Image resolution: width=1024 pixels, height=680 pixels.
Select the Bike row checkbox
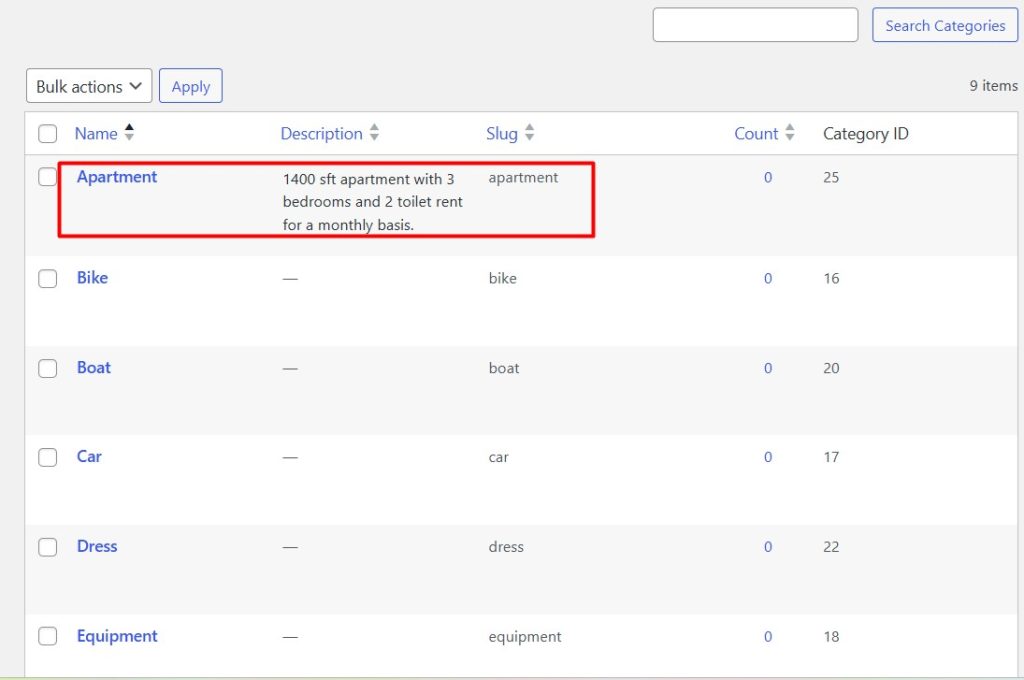click(48, 279)
